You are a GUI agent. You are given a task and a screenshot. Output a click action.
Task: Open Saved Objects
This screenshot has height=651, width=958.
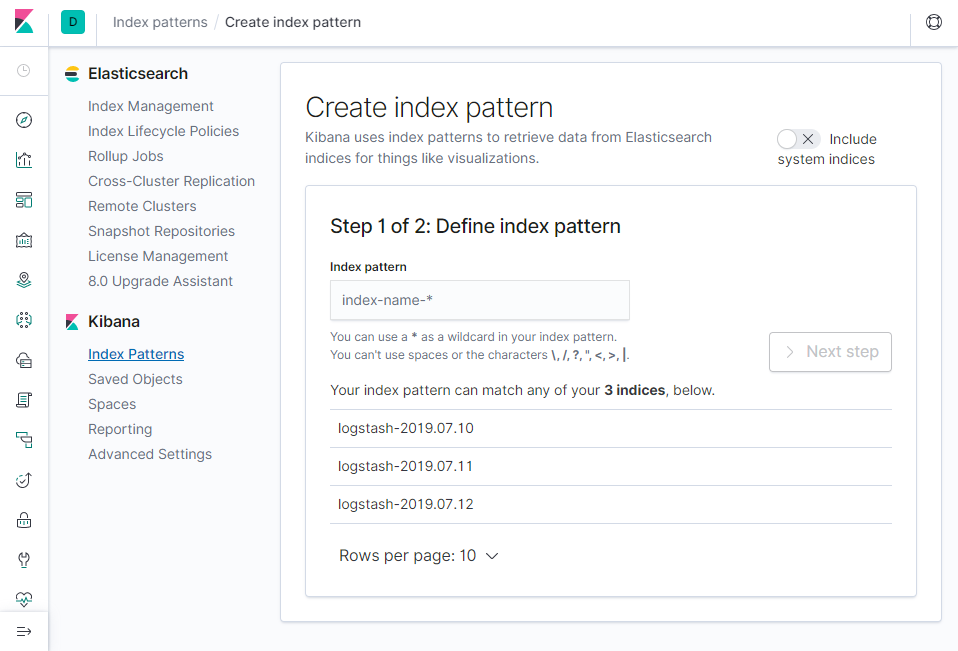coord(135,379)
